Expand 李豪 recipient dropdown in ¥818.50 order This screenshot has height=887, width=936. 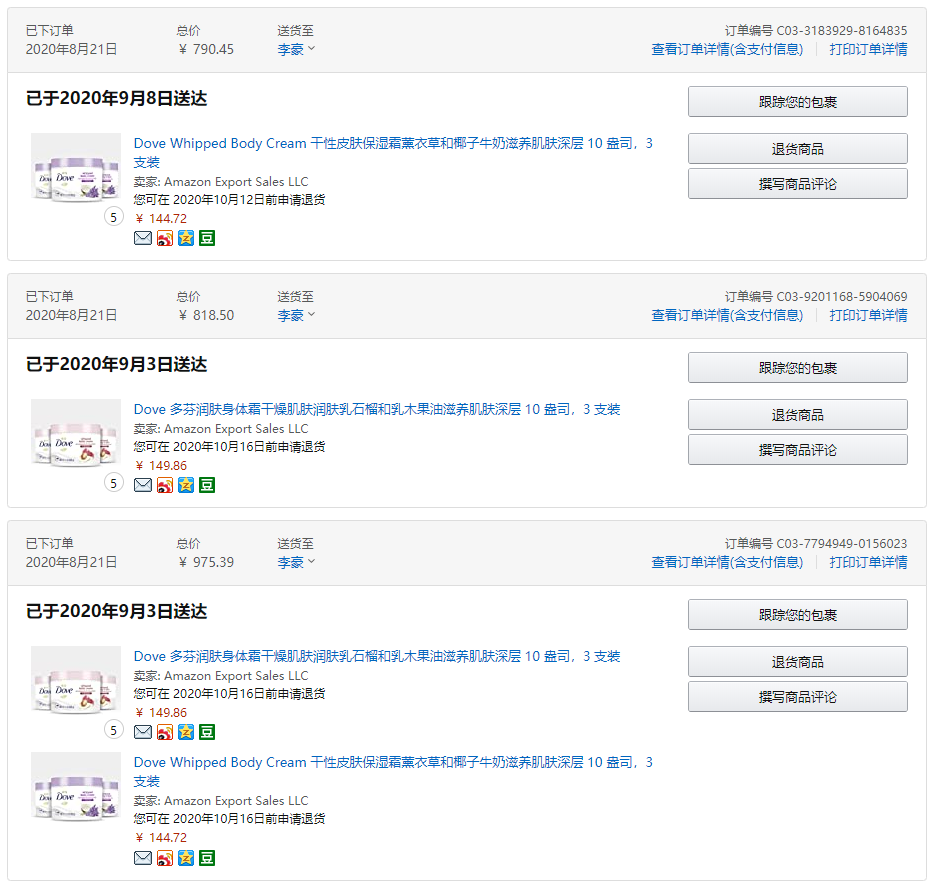296,315
